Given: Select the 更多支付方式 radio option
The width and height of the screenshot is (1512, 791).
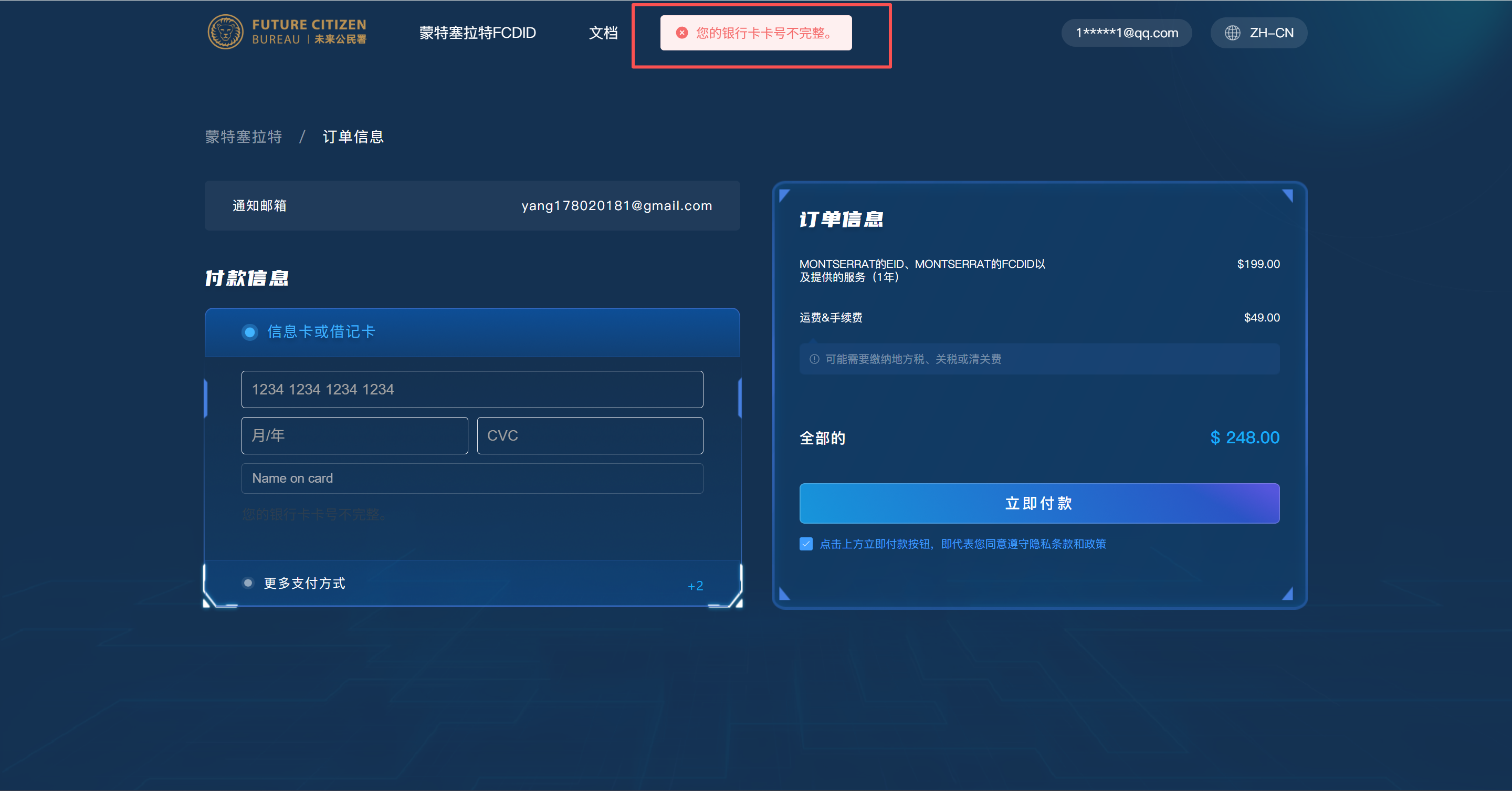Looking at the screenshot, I should (248, 582).
